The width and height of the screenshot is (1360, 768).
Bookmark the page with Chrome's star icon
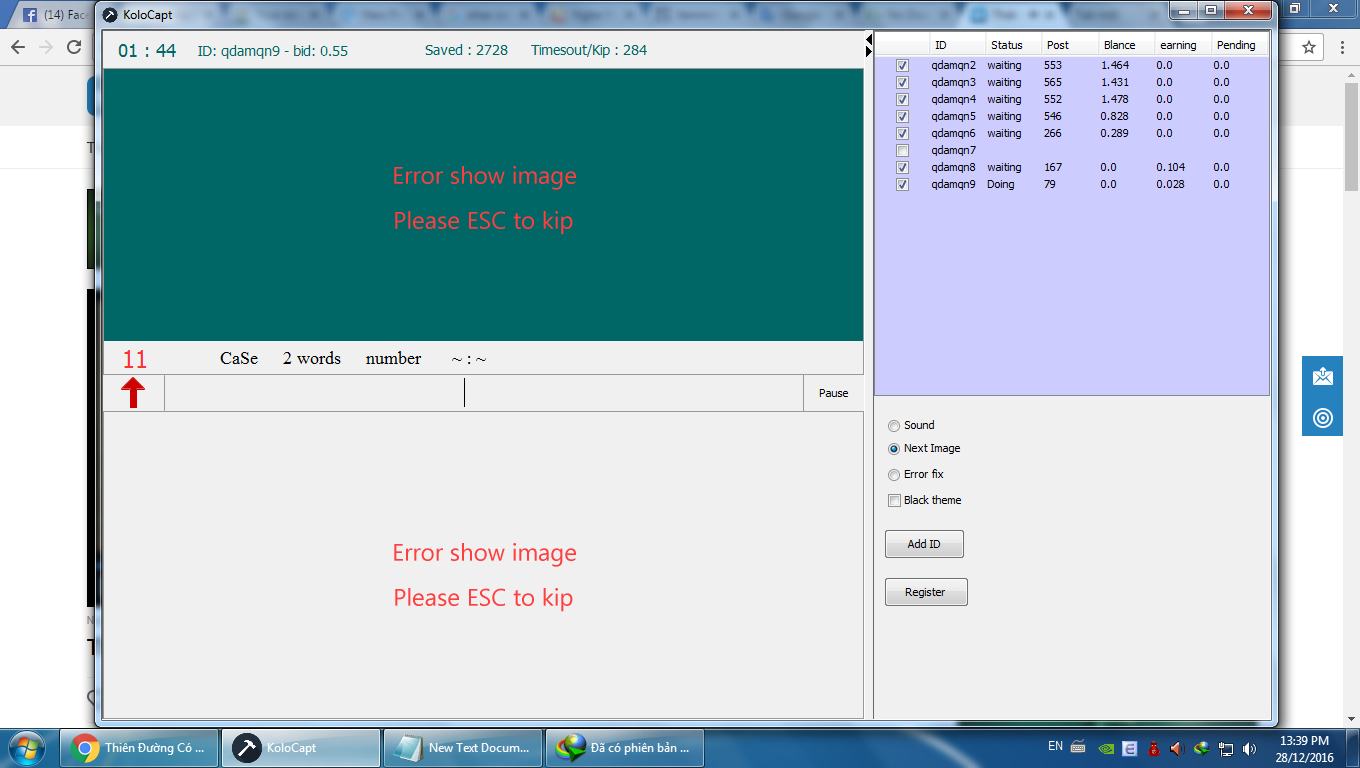tap(1308, 47)
